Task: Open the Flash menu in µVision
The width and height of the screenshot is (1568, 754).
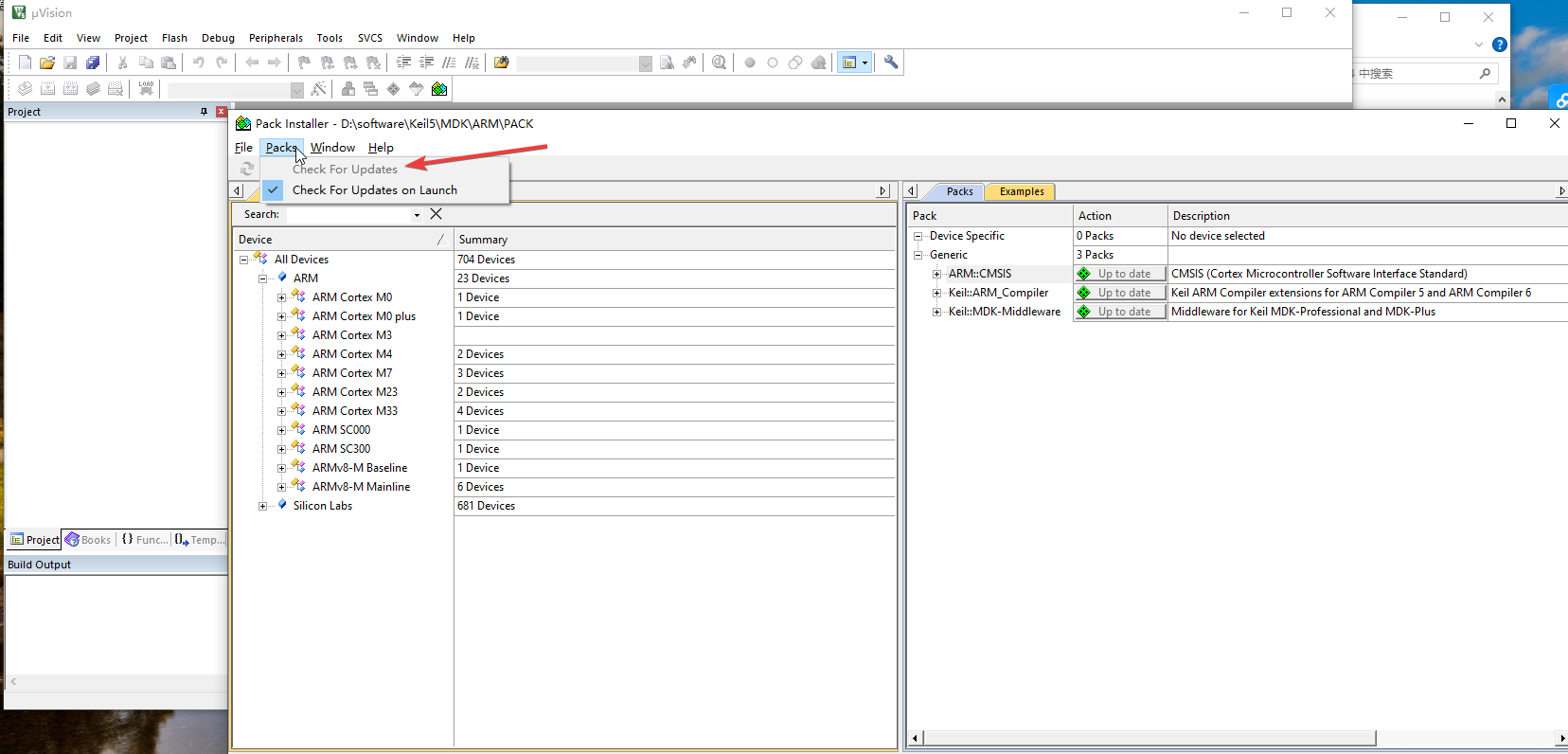Action: coord(174,38)
